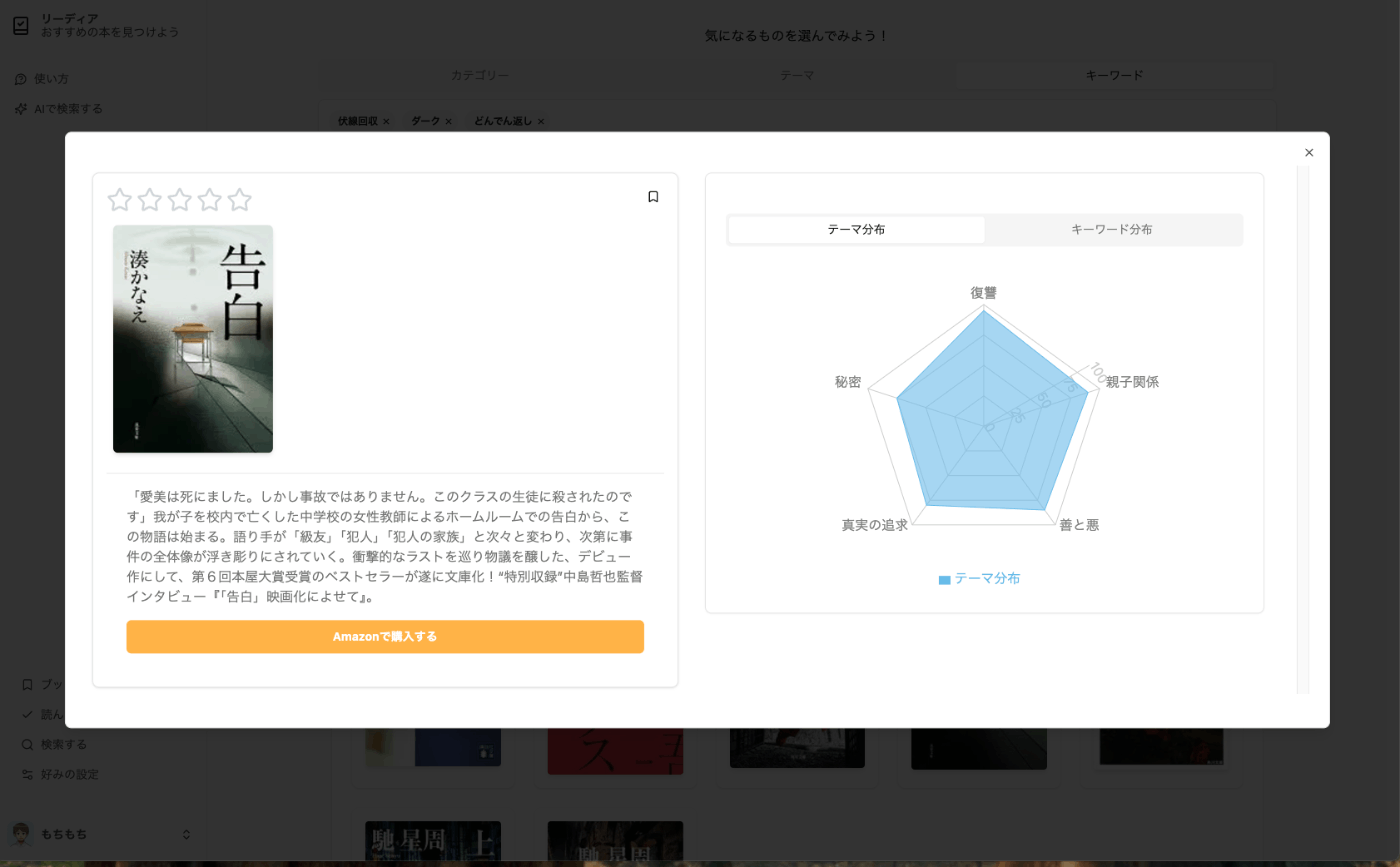Click the もちもち user avatar

21,834
